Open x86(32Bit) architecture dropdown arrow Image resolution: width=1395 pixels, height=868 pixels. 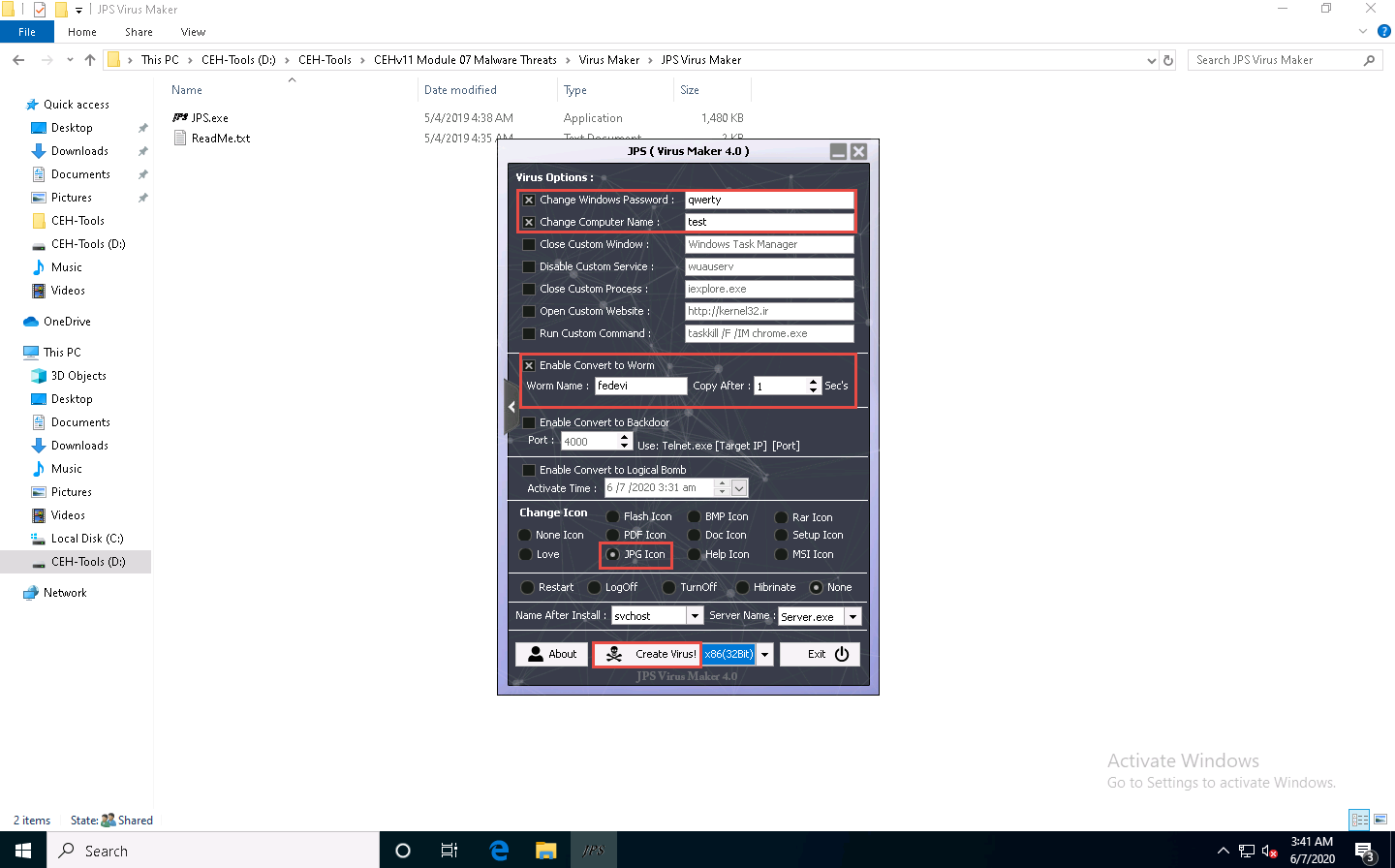[x=764, y=655]
